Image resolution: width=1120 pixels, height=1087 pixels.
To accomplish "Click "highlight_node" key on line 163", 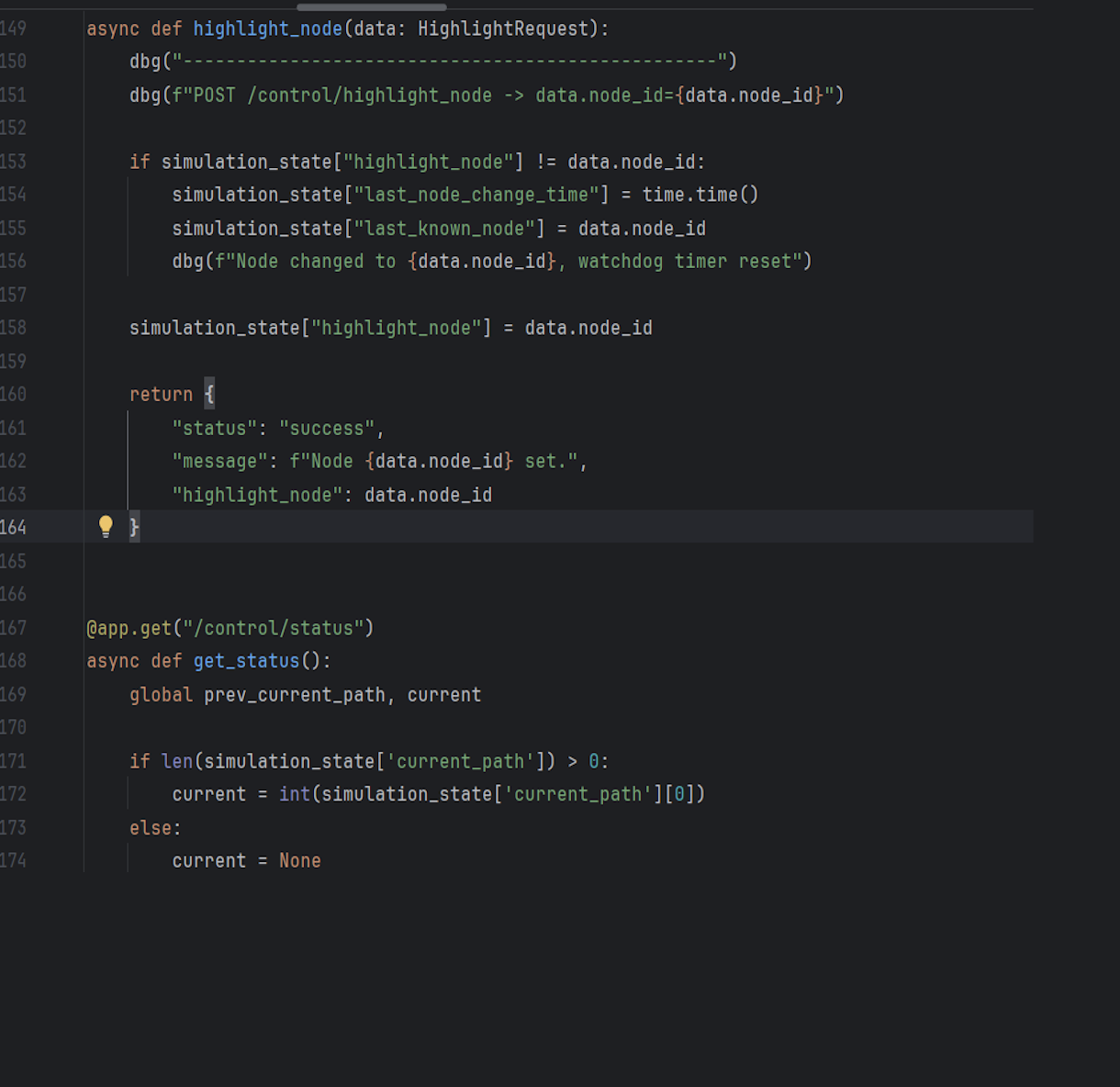I will [257, 495].
